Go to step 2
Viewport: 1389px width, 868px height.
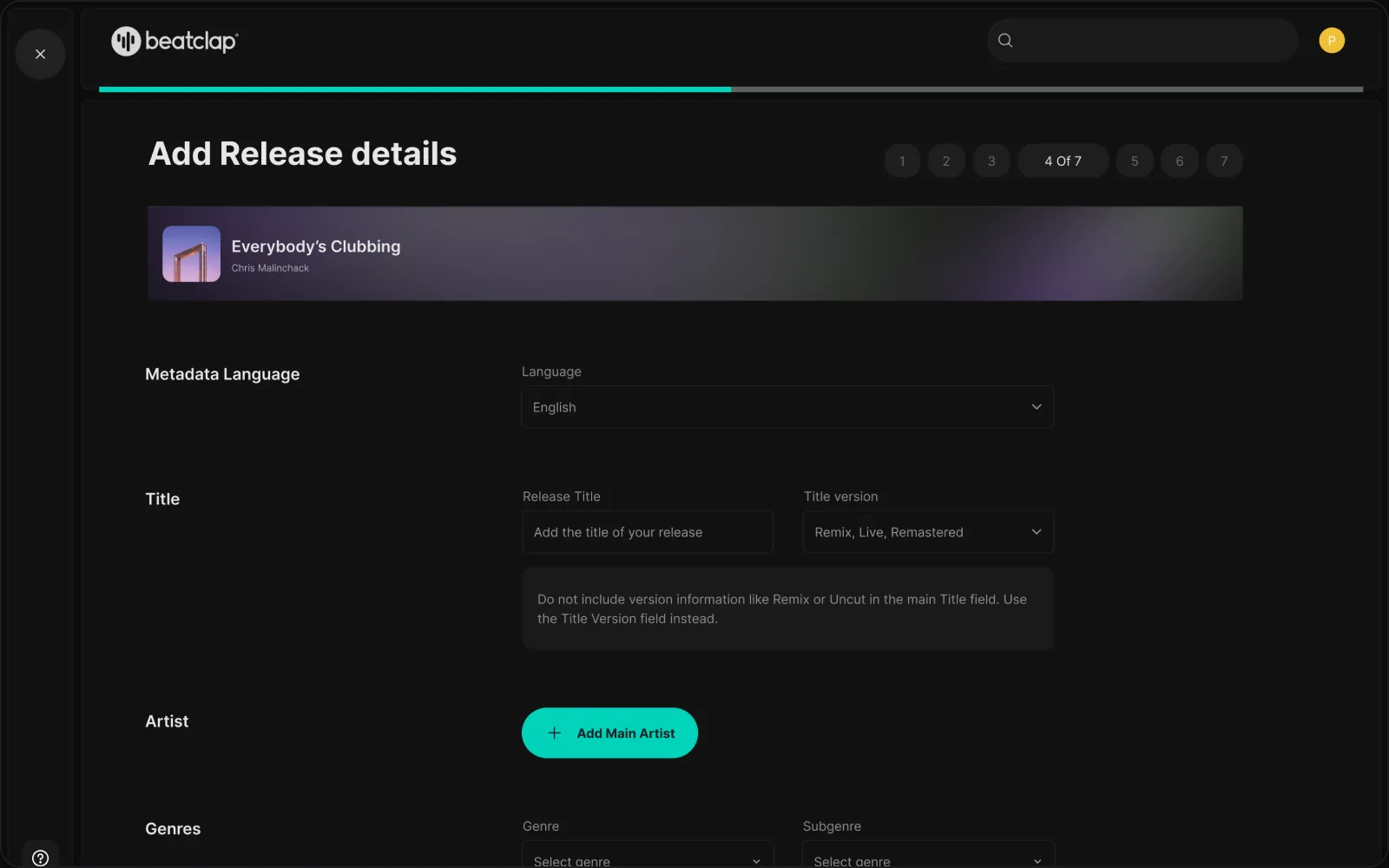click(946, 161)
